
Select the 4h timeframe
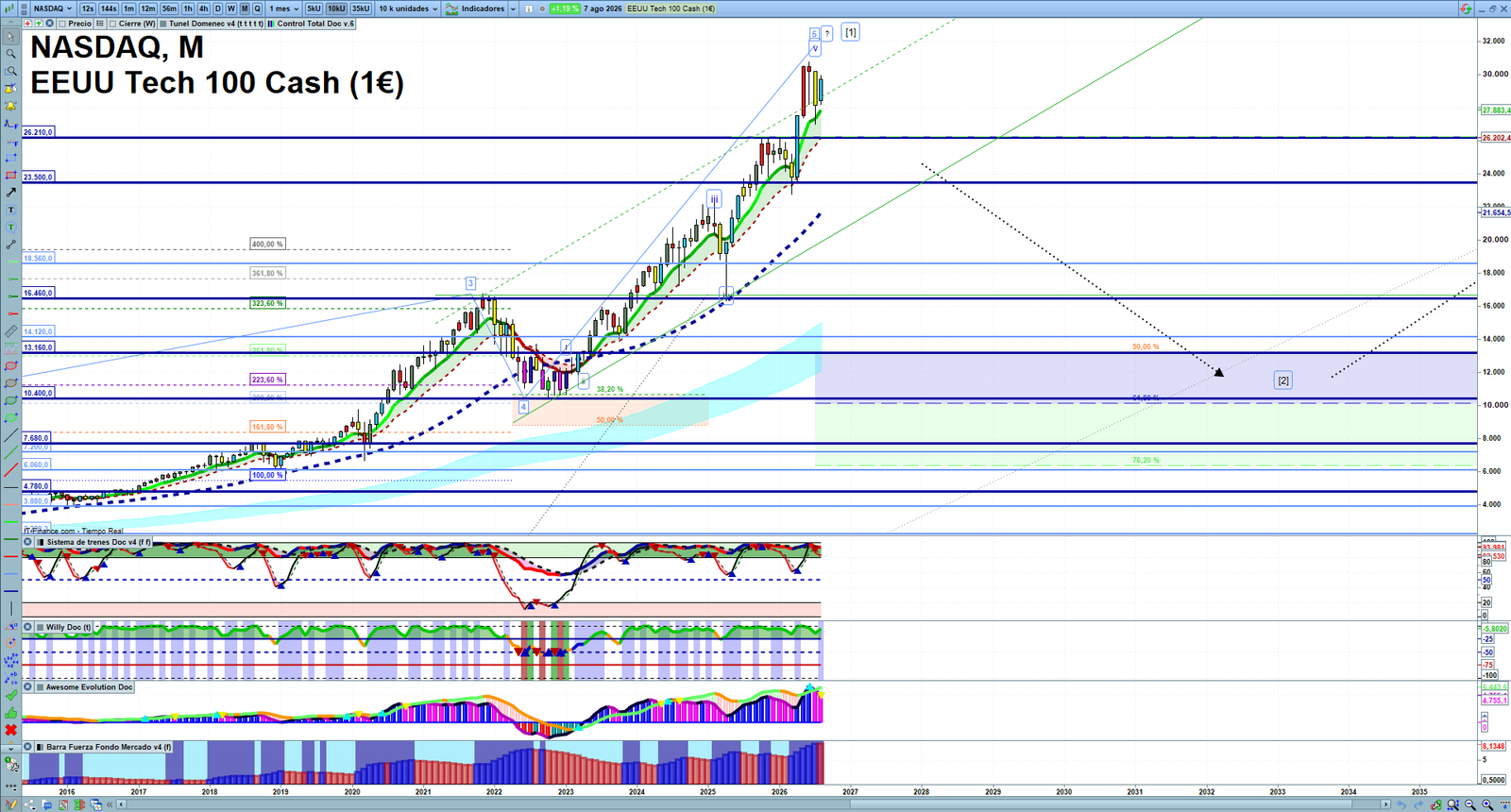(x=203, y=8)
